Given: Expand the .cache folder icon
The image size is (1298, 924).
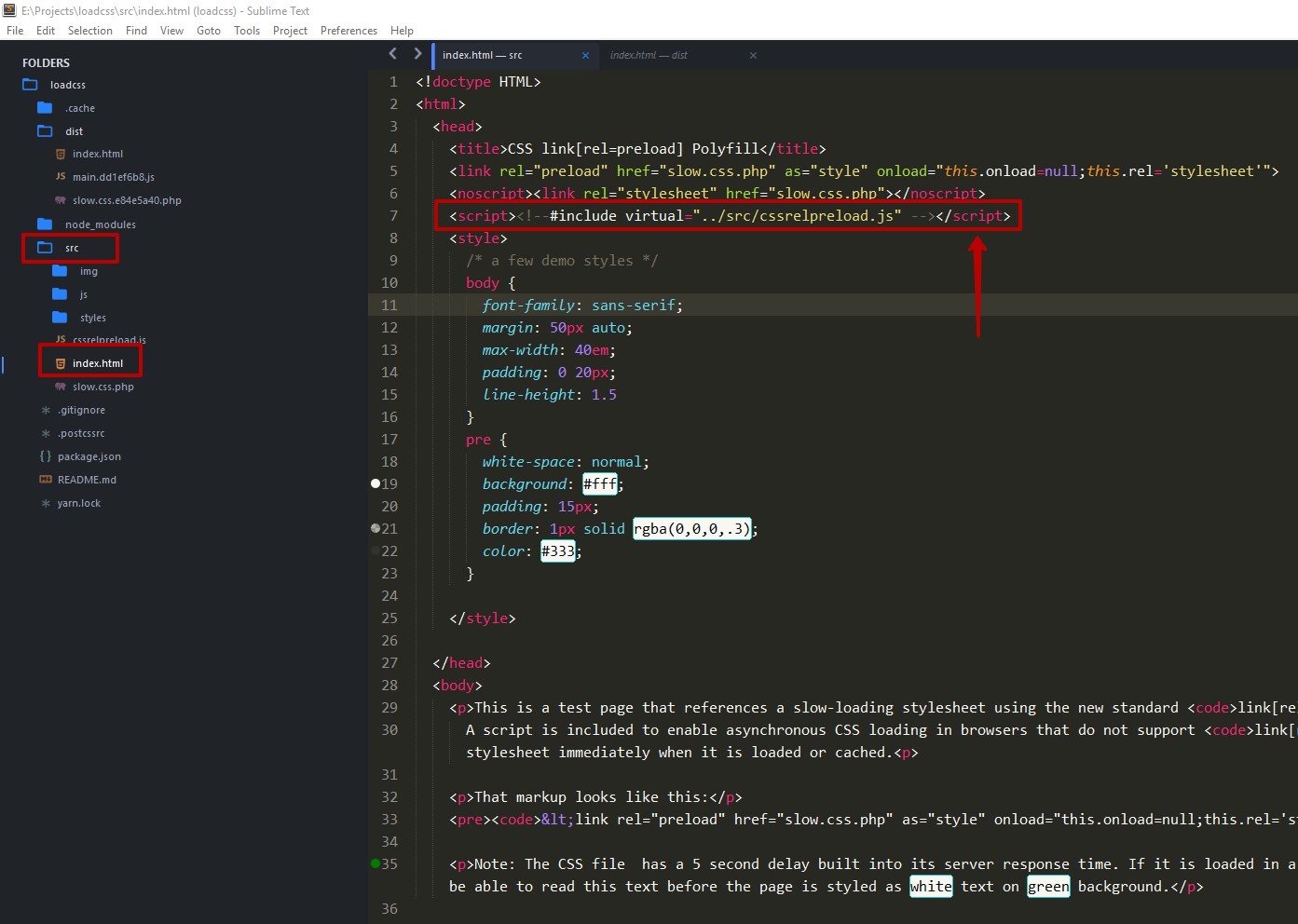Looking at the screenshot, I should 45,108.
